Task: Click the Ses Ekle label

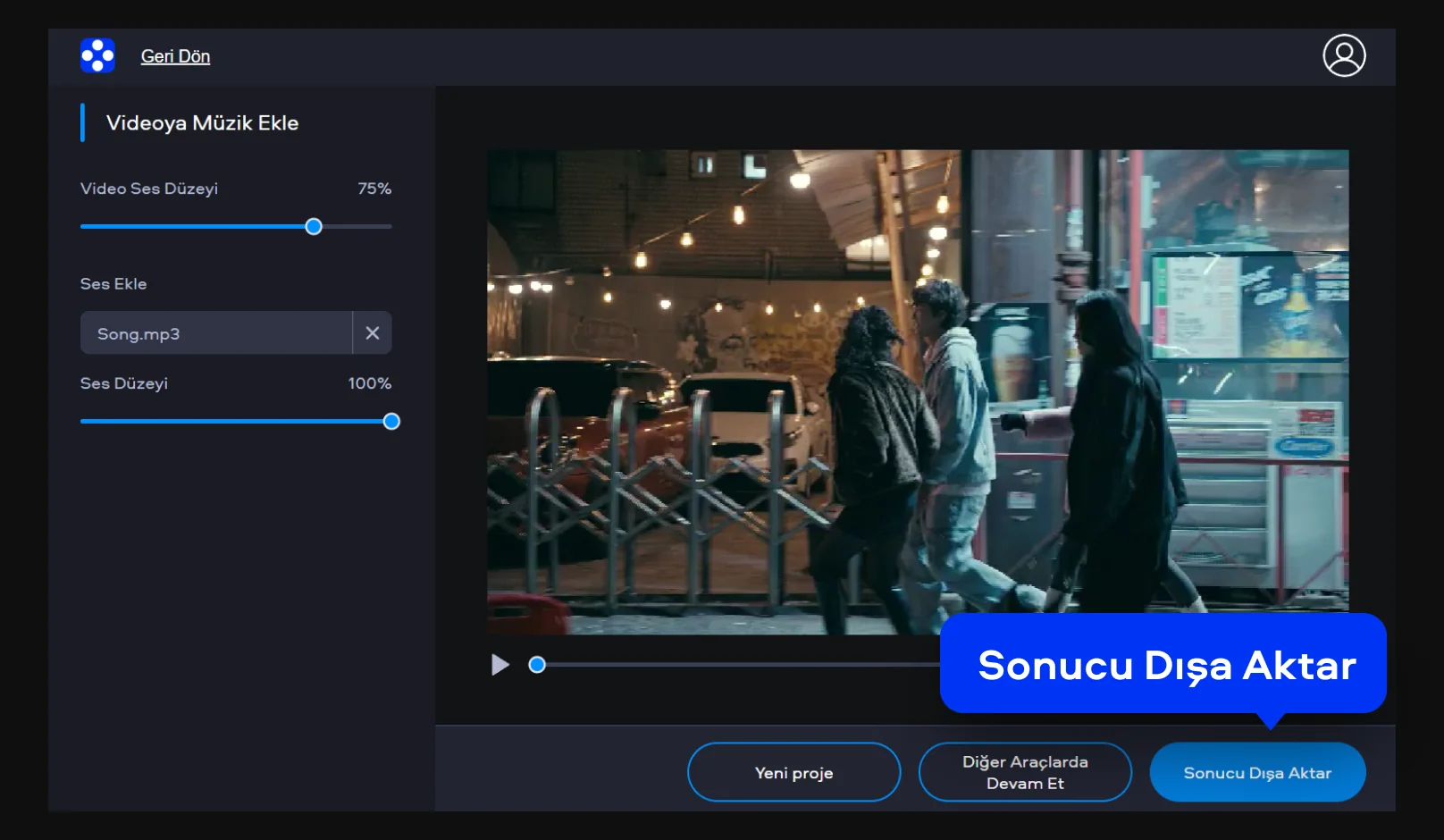Action: coord(113,284)
